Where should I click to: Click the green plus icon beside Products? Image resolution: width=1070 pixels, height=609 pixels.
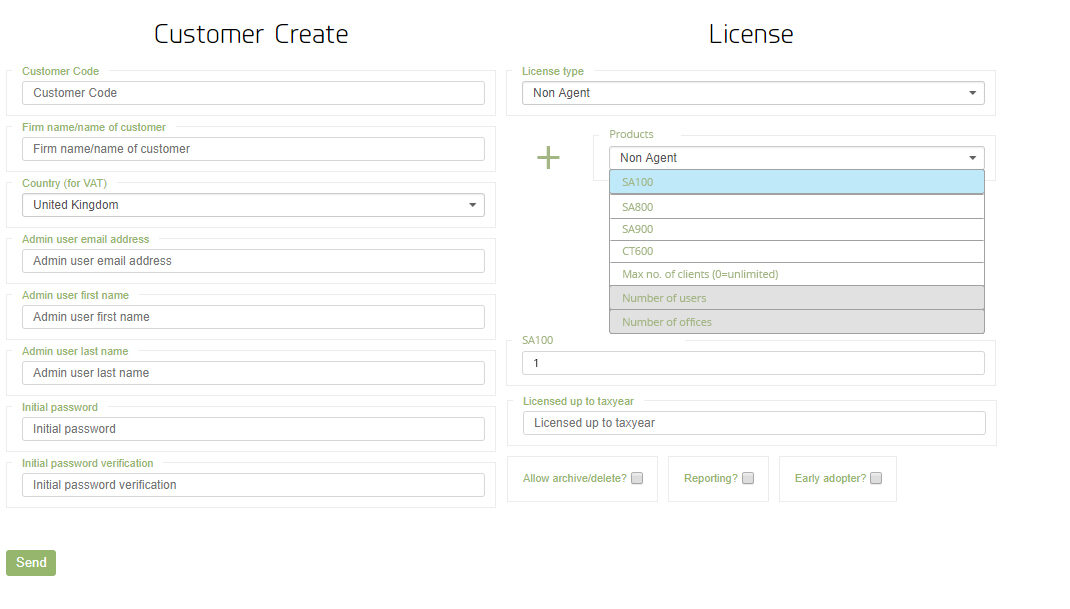pyautogui.click(x=548, y=158)
